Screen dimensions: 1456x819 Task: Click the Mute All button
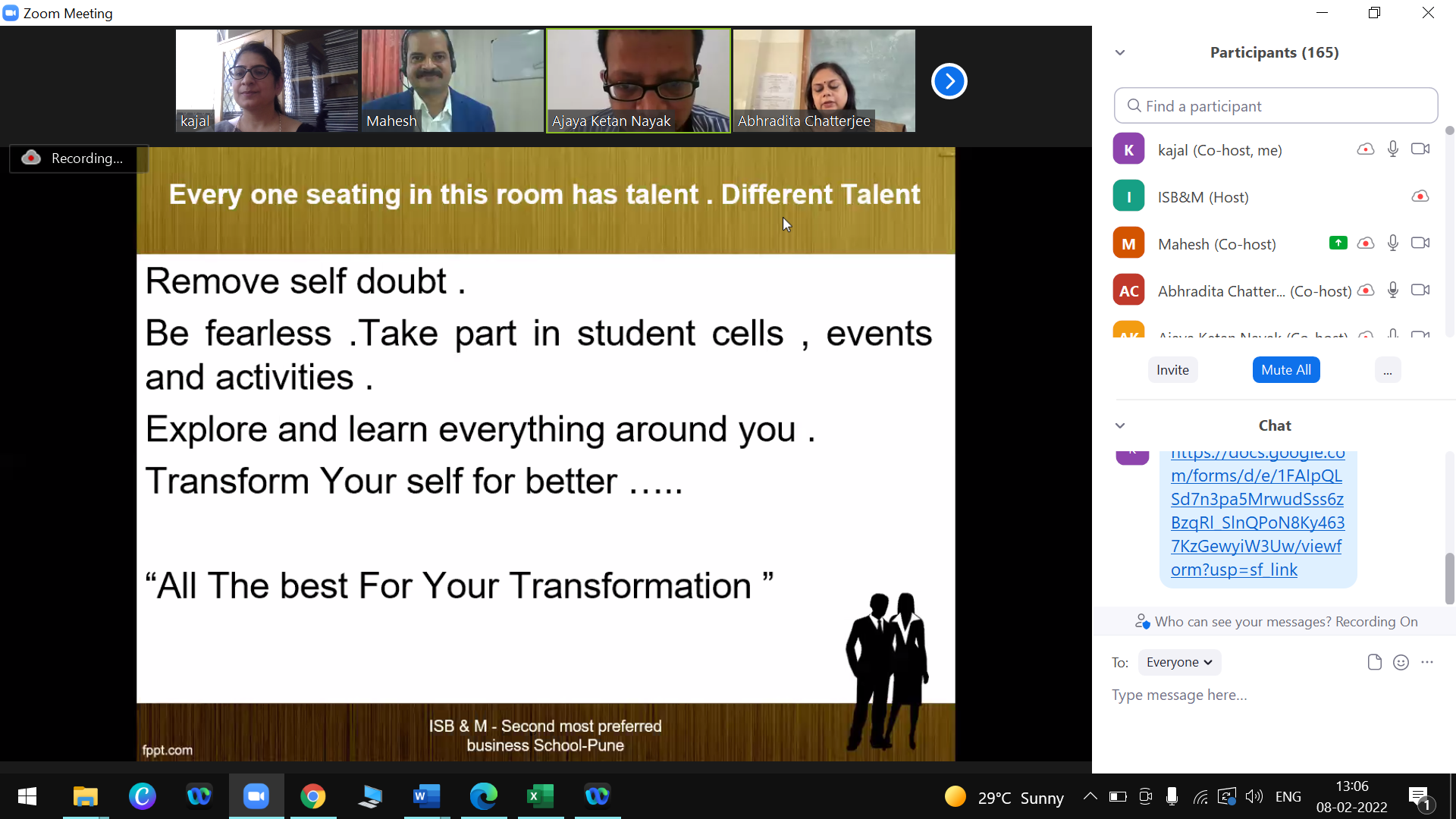[1285, 370]
